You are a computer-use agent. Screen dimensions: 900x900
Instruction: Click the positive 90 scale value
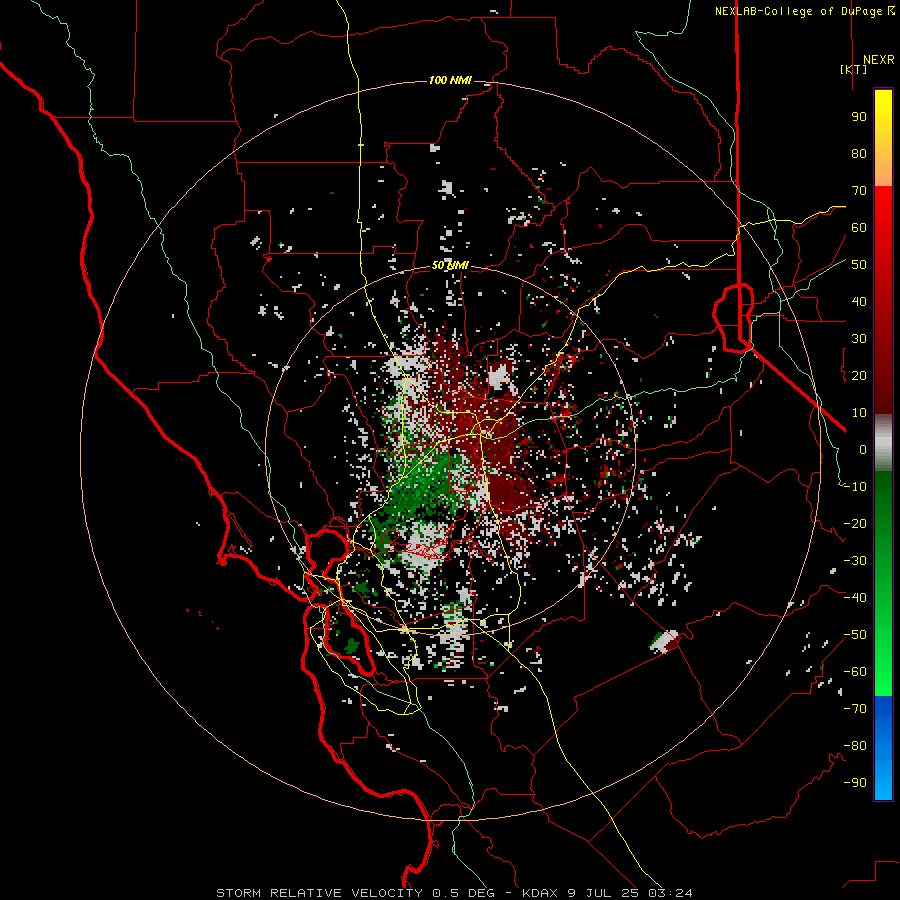pos(859,117)
